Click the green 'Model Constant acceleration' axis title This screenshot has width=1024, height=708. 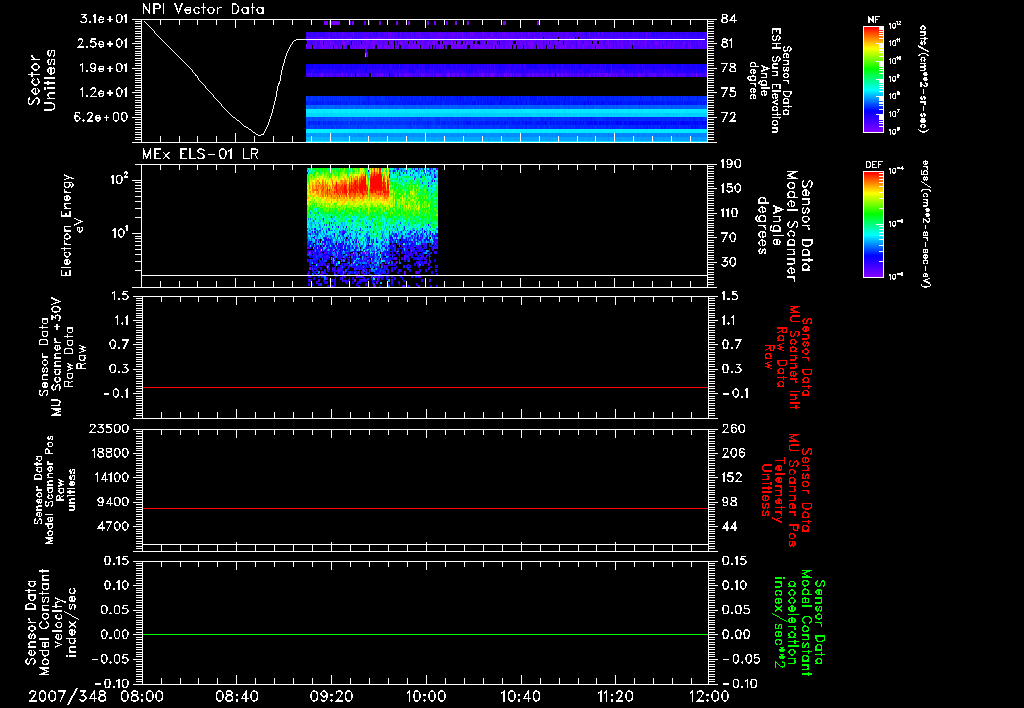click(800, 624)
